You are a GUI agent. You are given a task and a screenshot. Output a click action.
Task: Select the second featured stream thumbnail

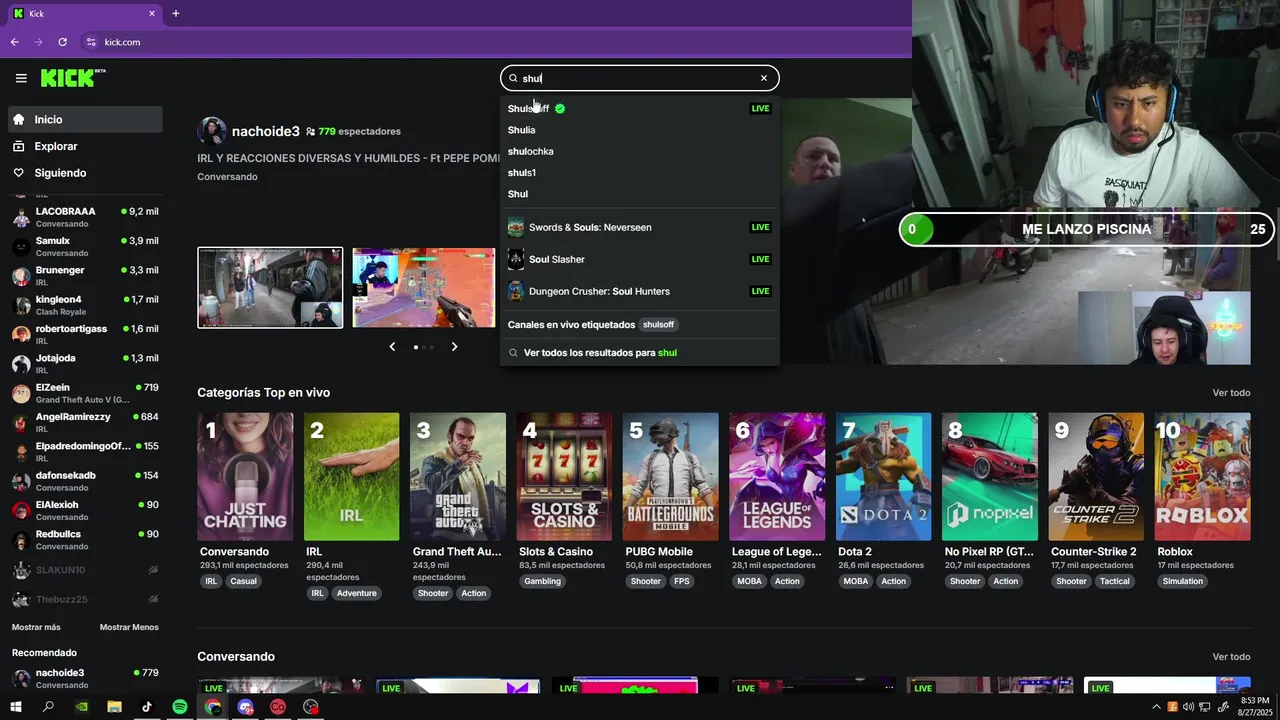[423, 288]
